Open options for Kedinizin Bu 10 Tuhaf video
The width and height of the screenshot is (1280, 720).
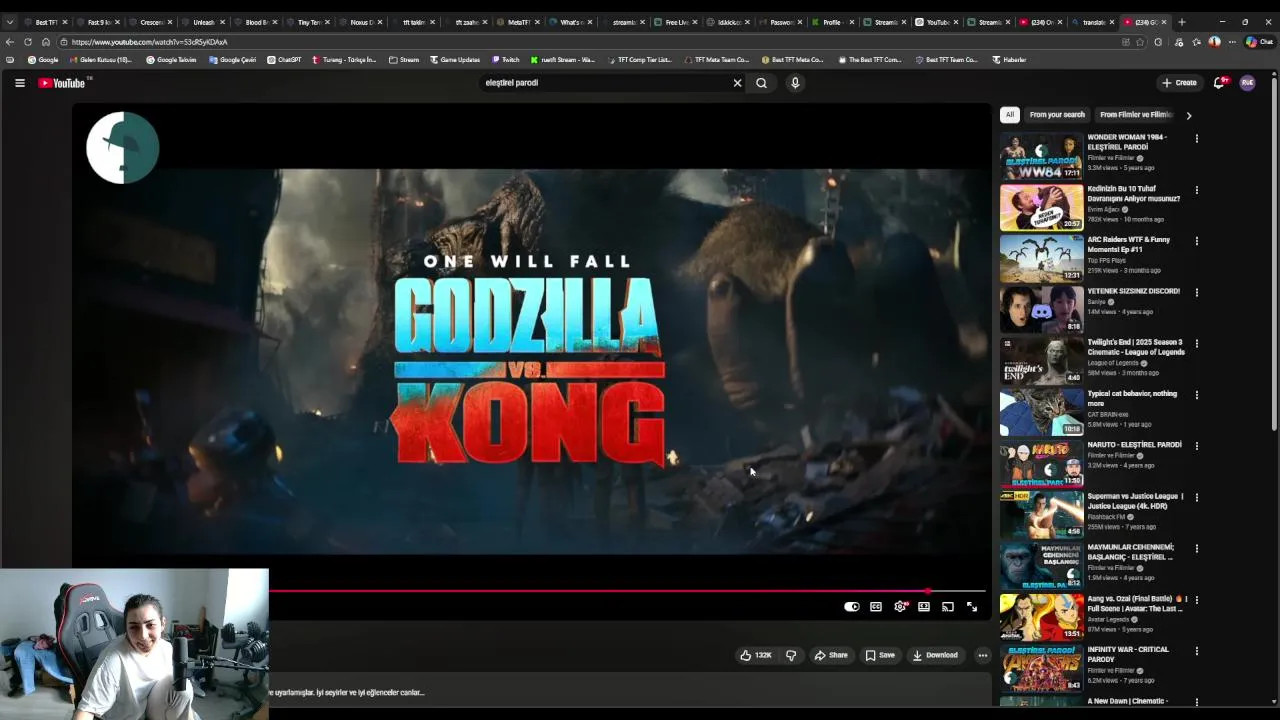point(1196,190)
